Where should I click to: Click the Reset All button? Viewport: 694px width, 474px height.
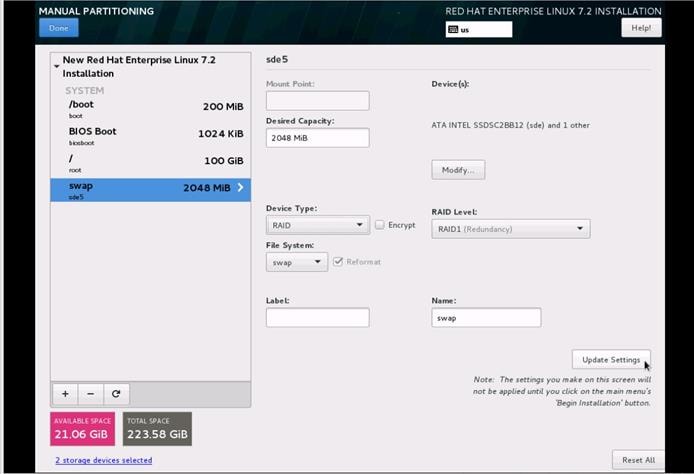coord(638,460)
